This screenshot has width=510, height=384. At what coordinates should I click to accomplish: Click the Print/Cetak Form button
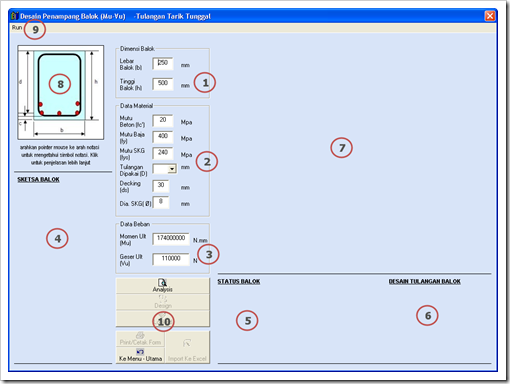[140, 339]
